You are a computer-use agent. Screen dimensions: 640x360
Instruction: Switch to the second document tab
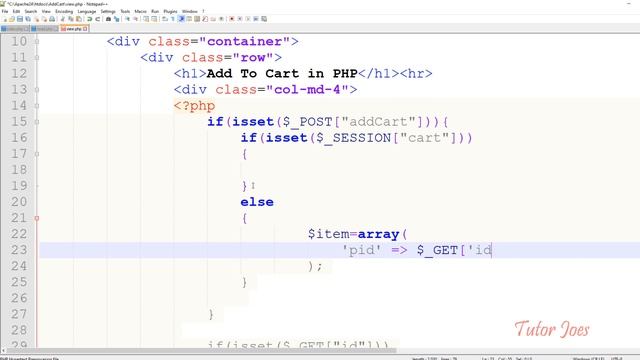(x=44, y=29)
